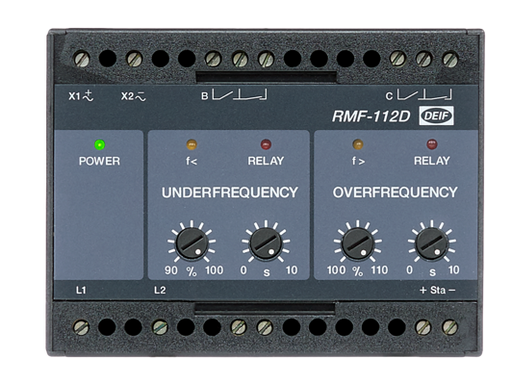Click the red RELAY LED under UNDERFREQUENCY section

266,144
